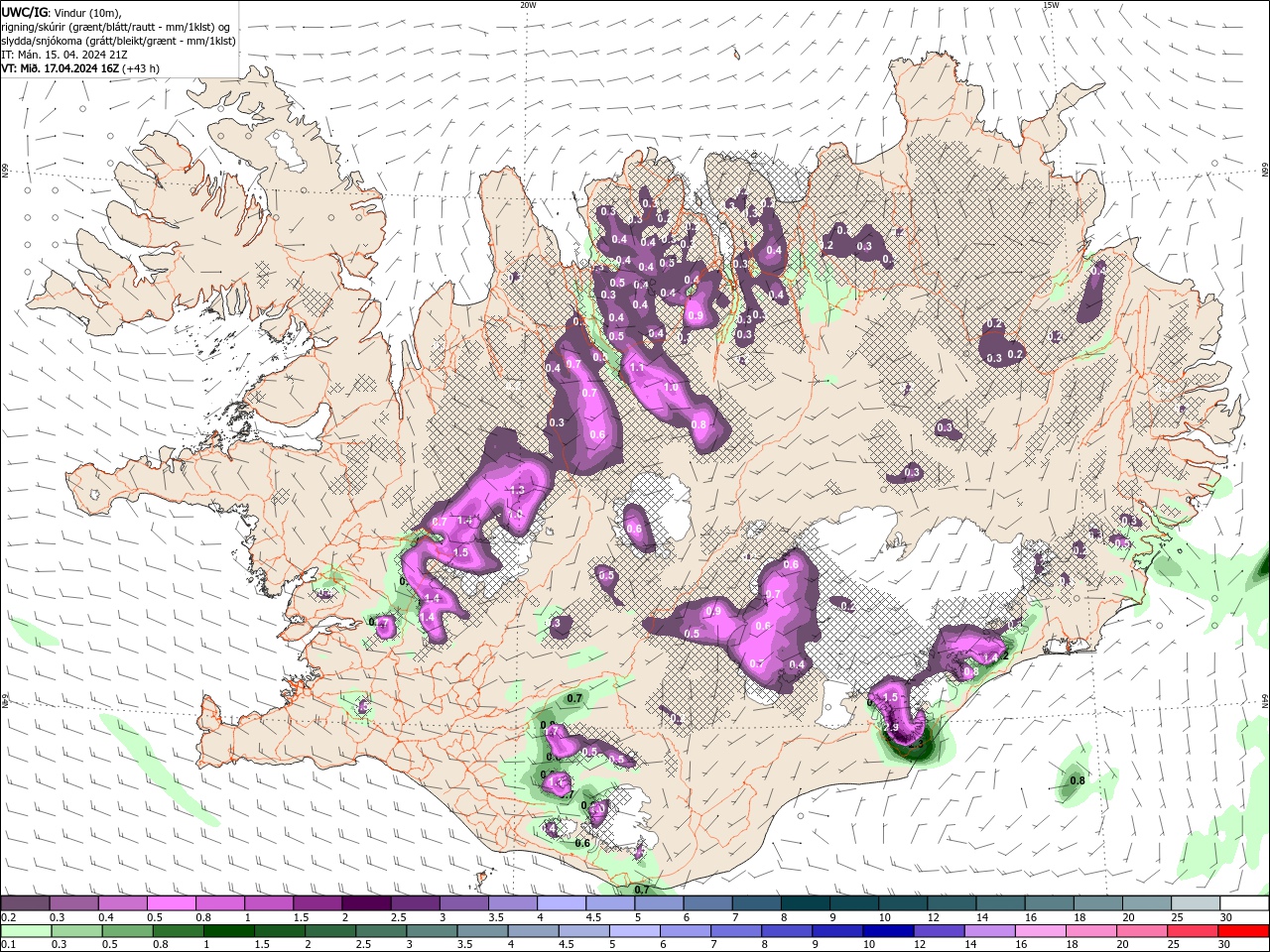This screenshot has height=952, width=1270.
Task: Click the '15W' longitude label
Action: point(1050,5)
